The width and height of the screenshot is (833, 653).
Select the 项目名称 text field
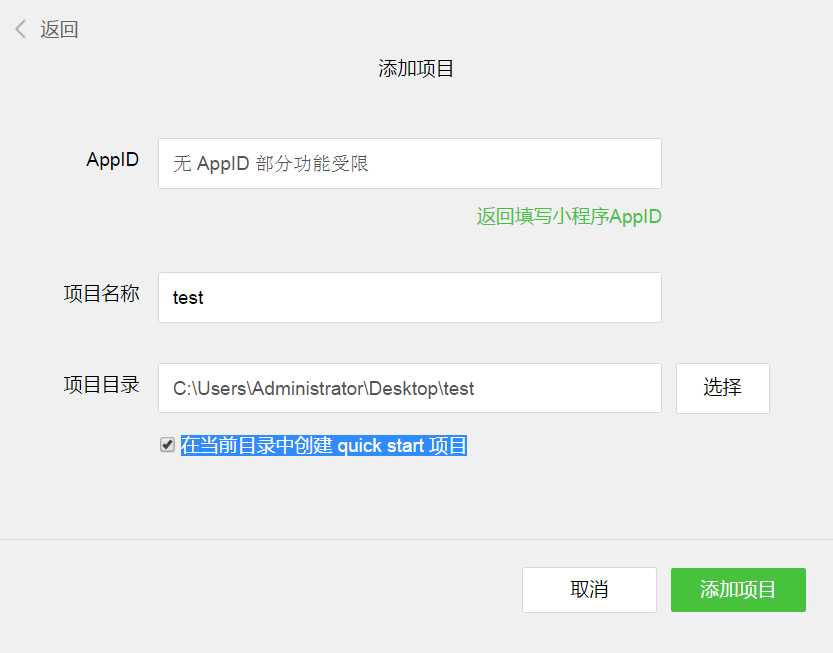409,297
